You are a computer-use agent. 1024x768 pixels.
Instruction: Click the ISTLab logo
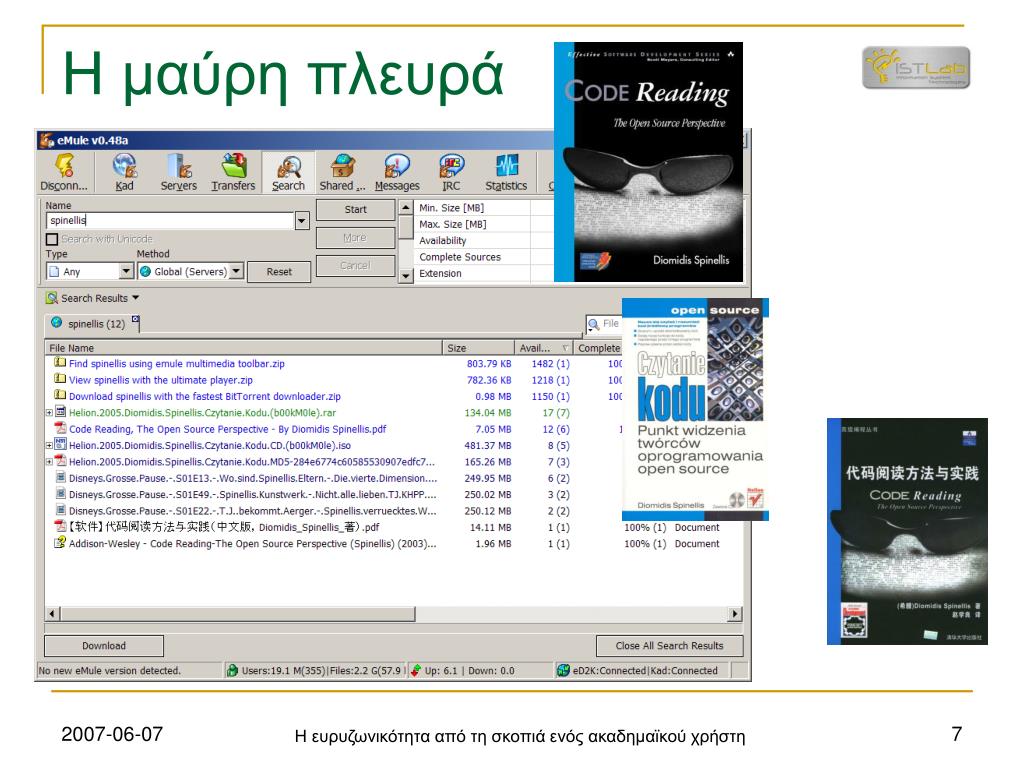click(916, 67)
